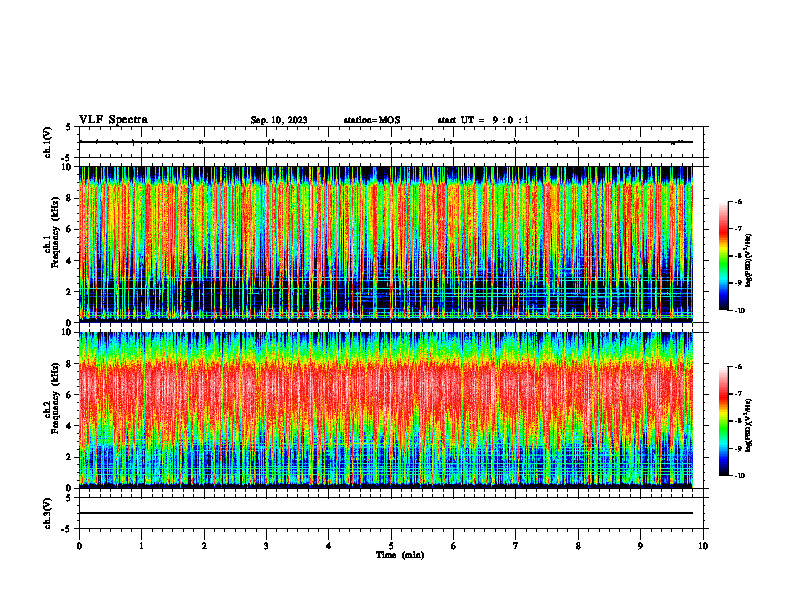Click the "-7" label on ch.1 color bar
Viewport: 792px width, 612px height.
coord(738,229)
